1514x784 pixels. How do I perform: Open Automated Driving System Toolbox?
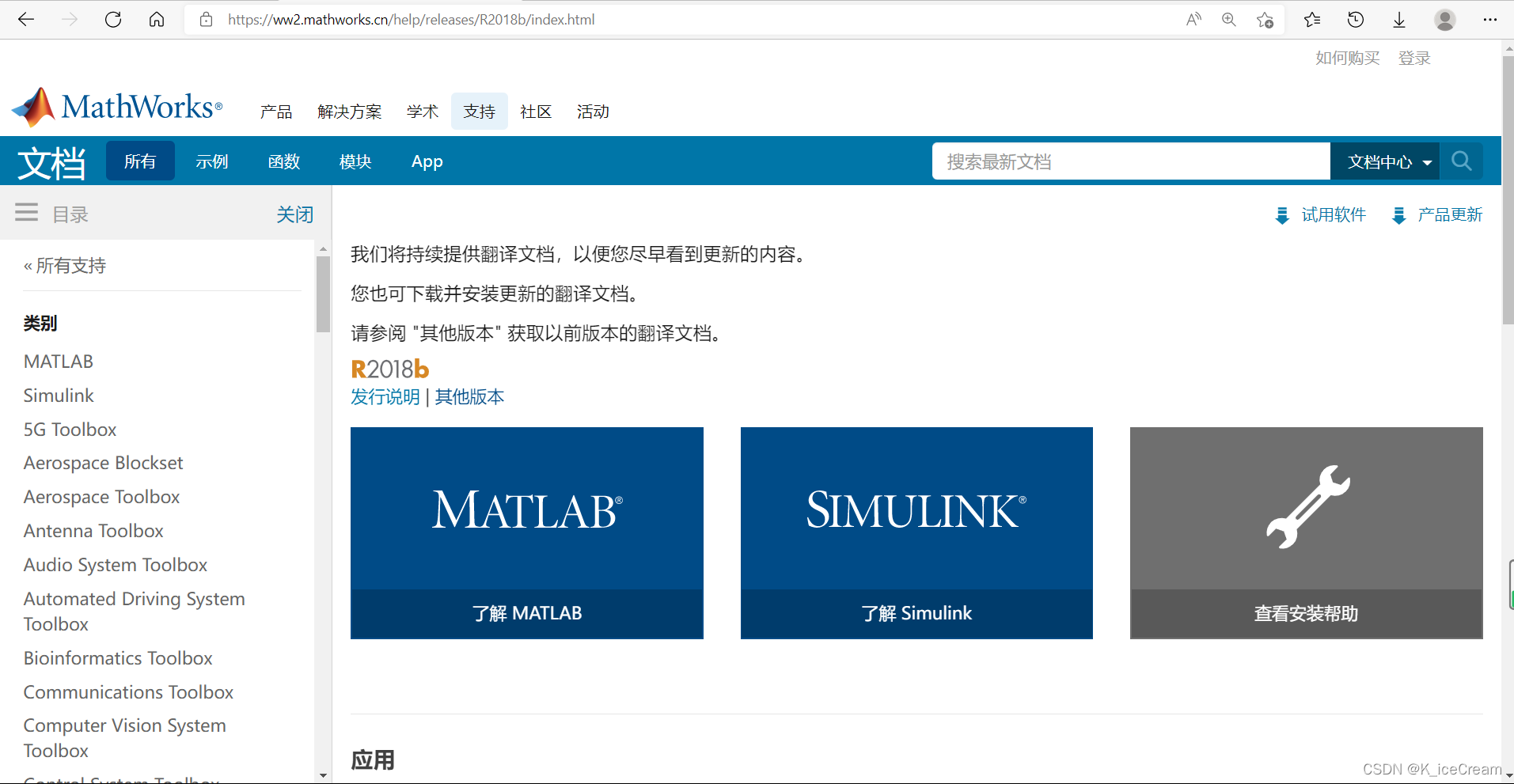click(x=135, y=612)
